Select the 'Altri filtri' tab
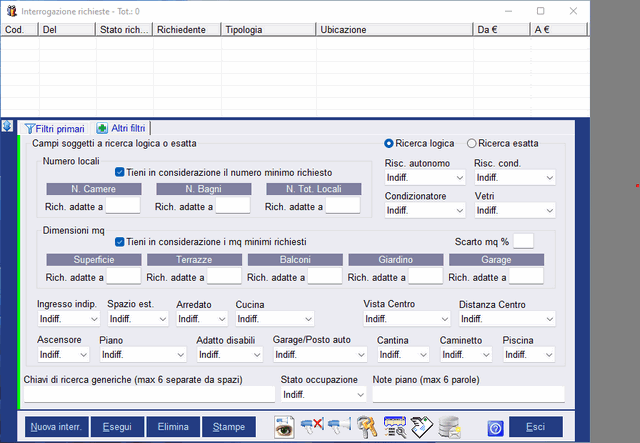The height and width of the screenshot is (443, 640). tap(121, 128)
